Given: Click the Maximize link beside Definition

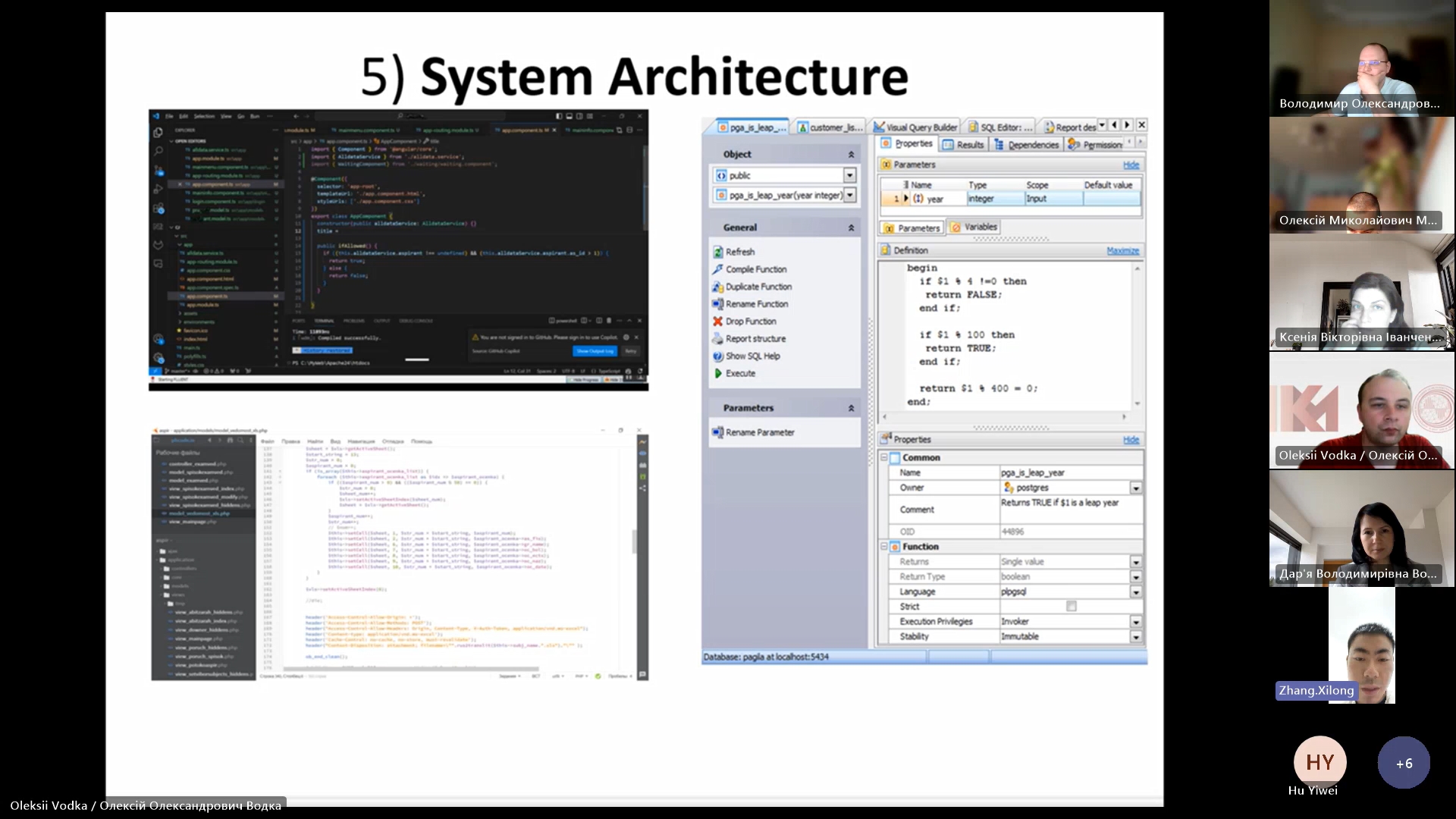Looking at the screenshot, I should pyautogui.click(x=1122, y=251).
